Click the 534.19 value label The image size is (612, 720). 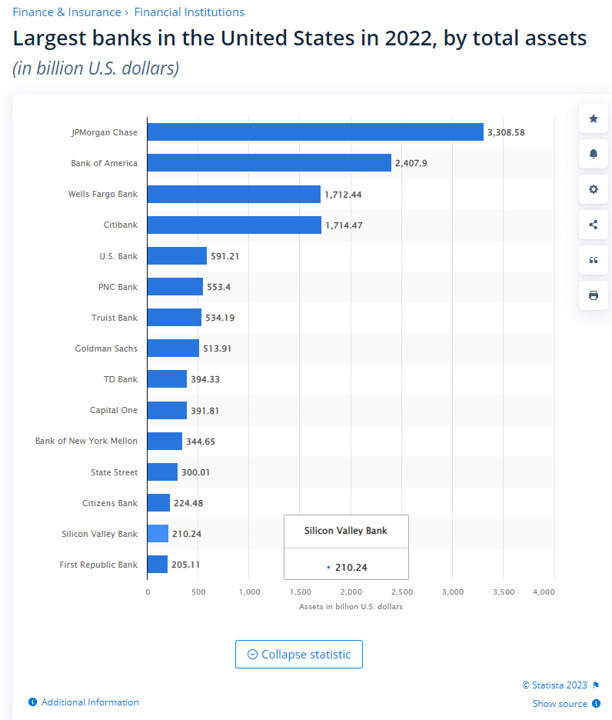(220, 318)
